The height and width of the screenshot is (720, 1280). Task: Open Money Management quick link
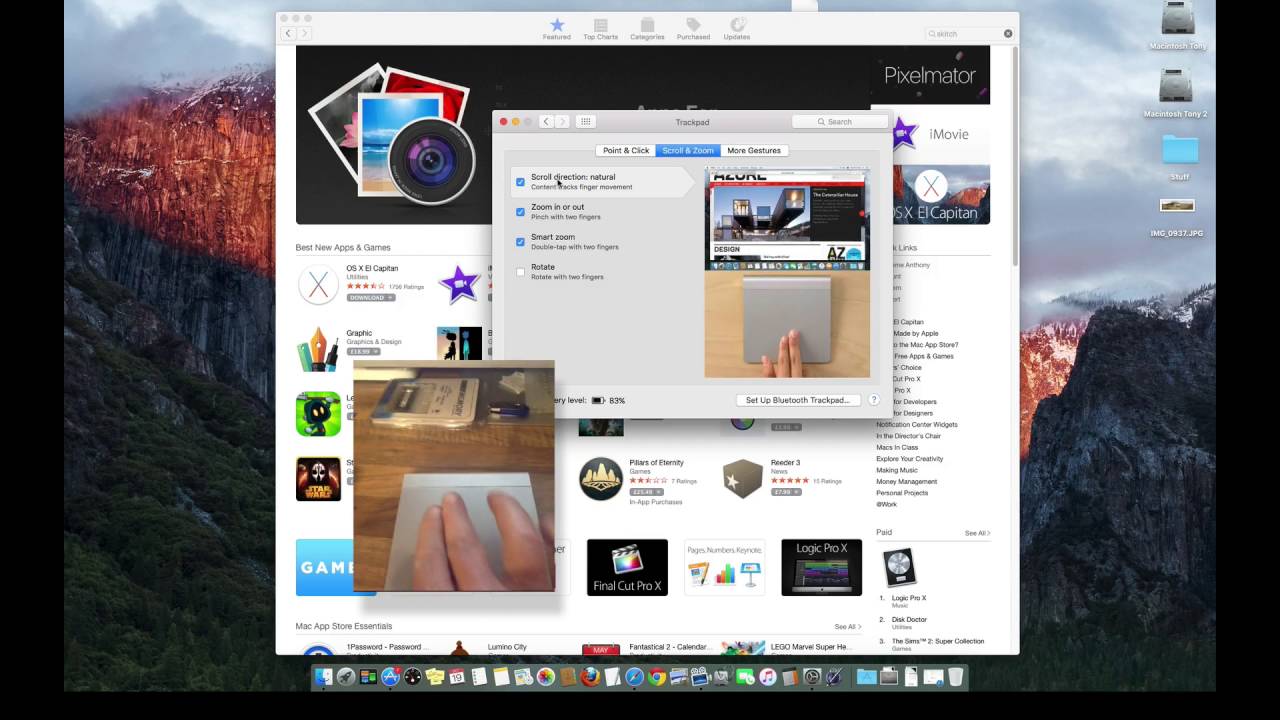906,481
